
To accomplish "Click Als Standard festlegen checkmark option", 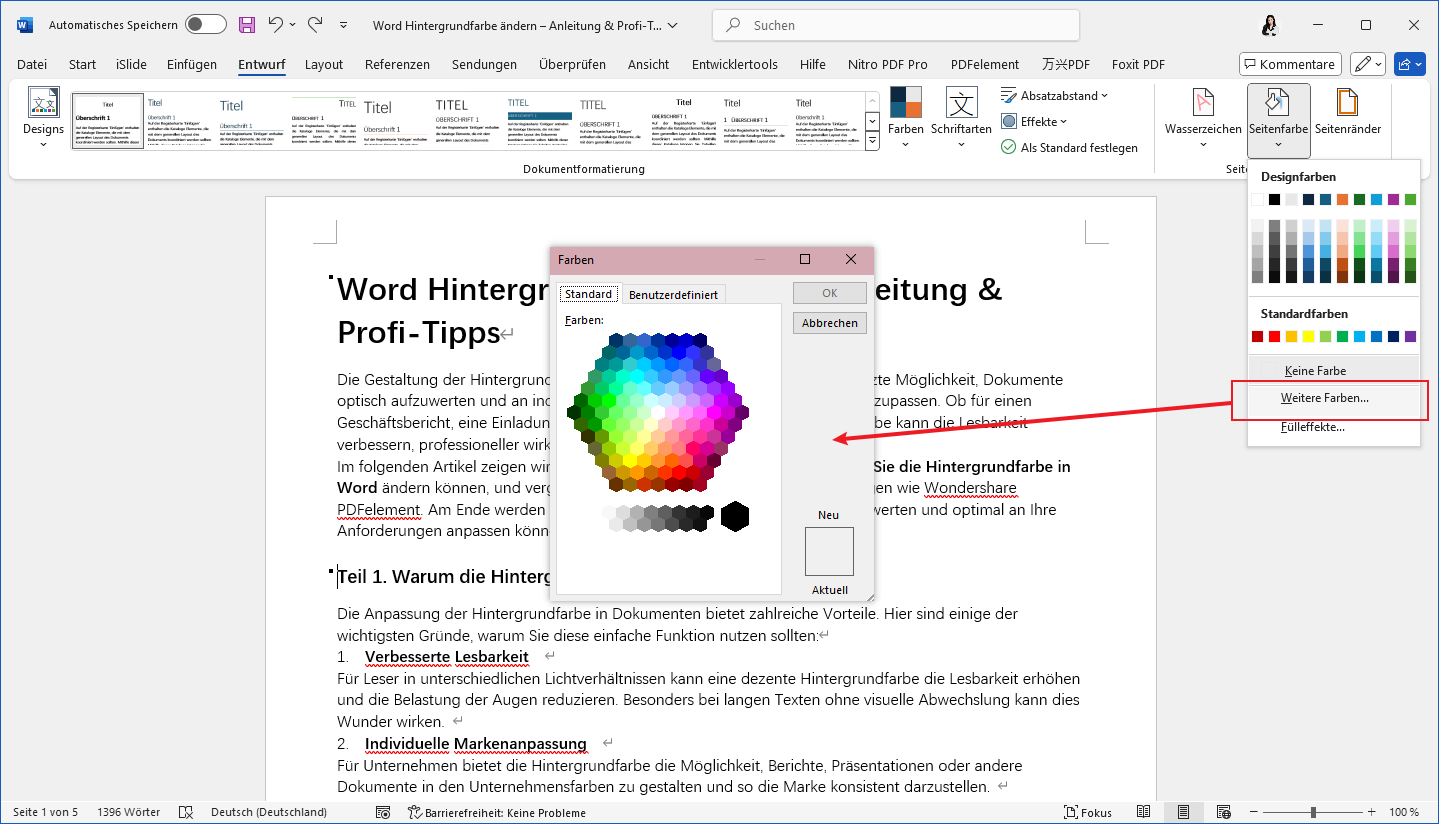I will [1069, 147].
